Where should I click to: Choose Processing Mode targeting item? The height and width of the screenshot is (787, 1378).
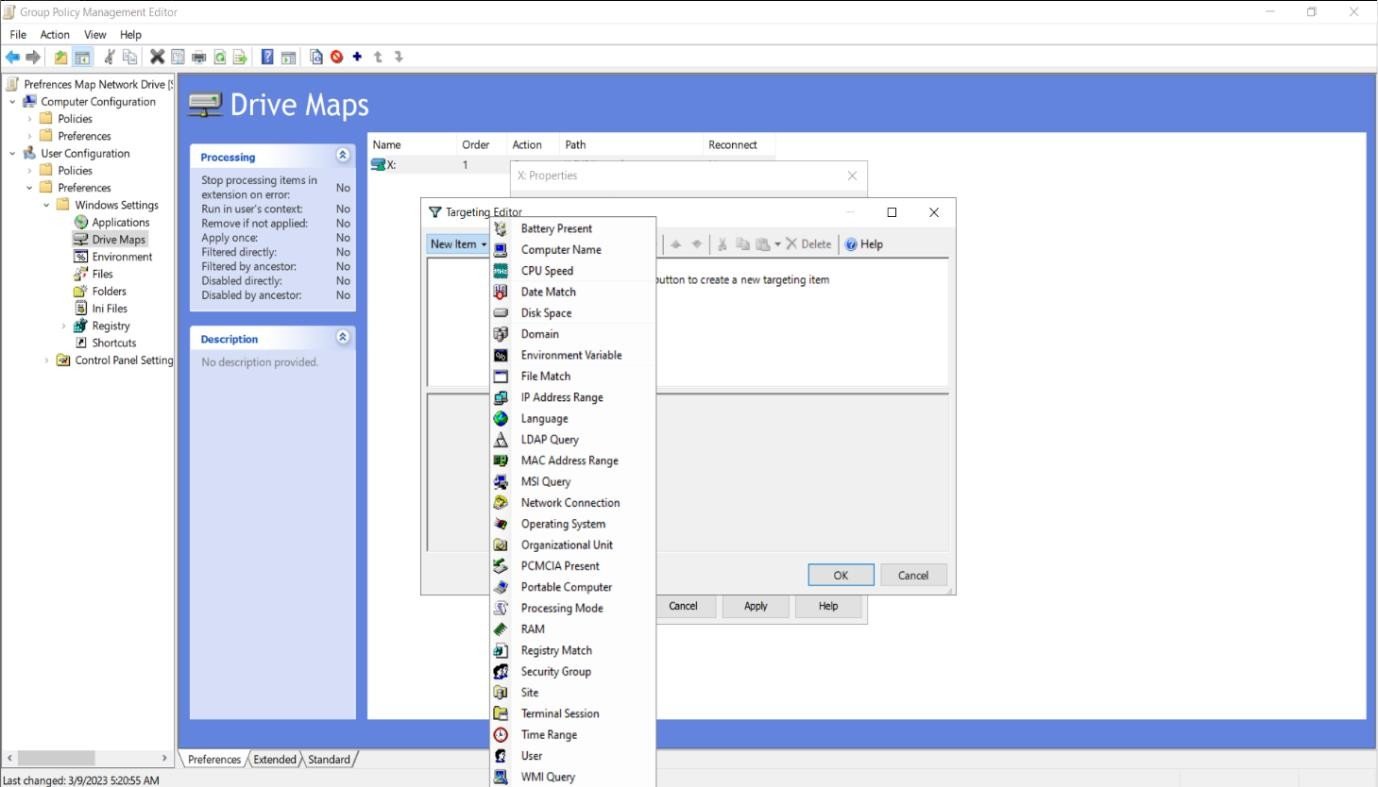tap(573, 608)
